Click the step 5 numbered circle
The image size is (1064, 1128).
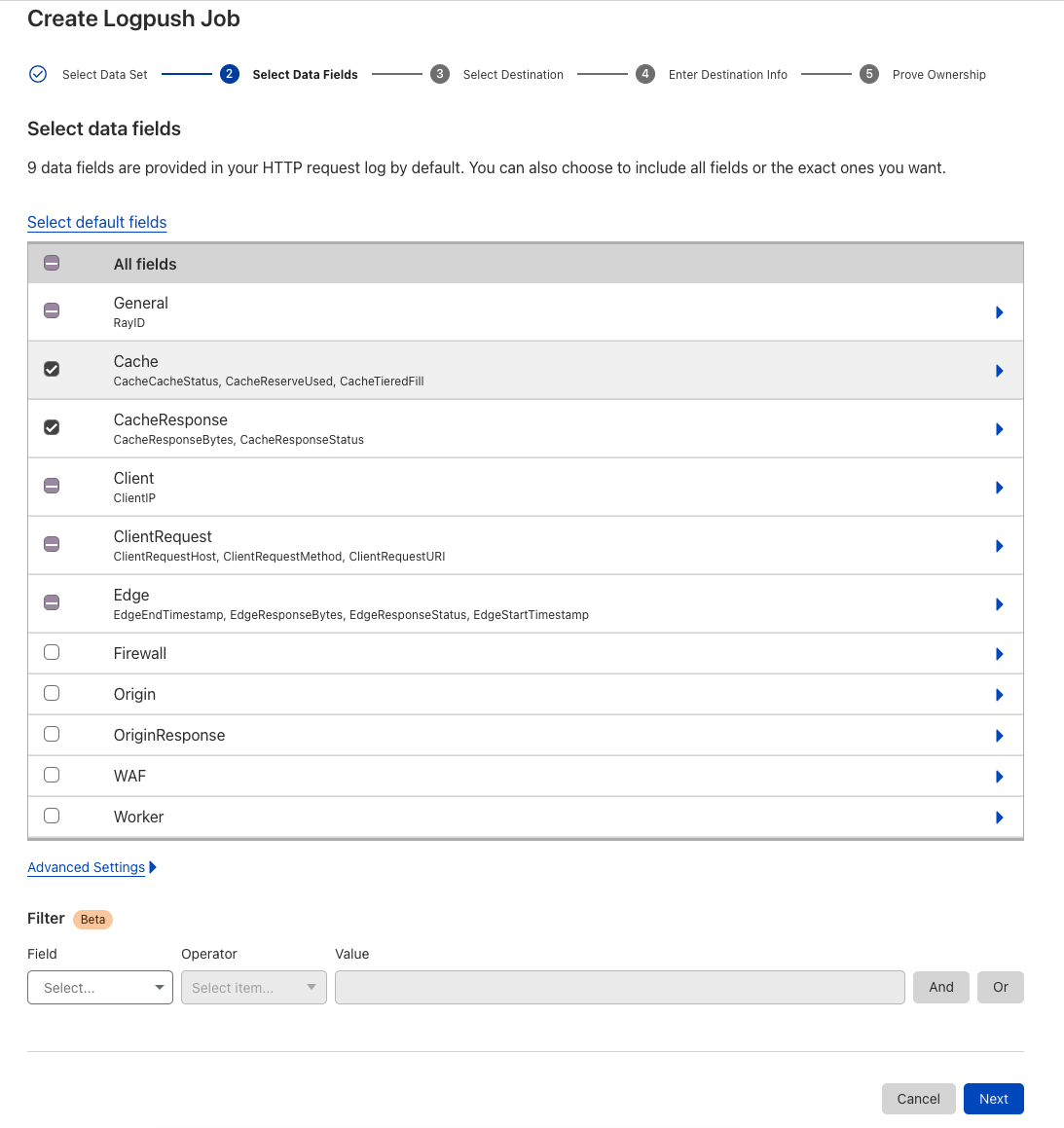(868, 73)
